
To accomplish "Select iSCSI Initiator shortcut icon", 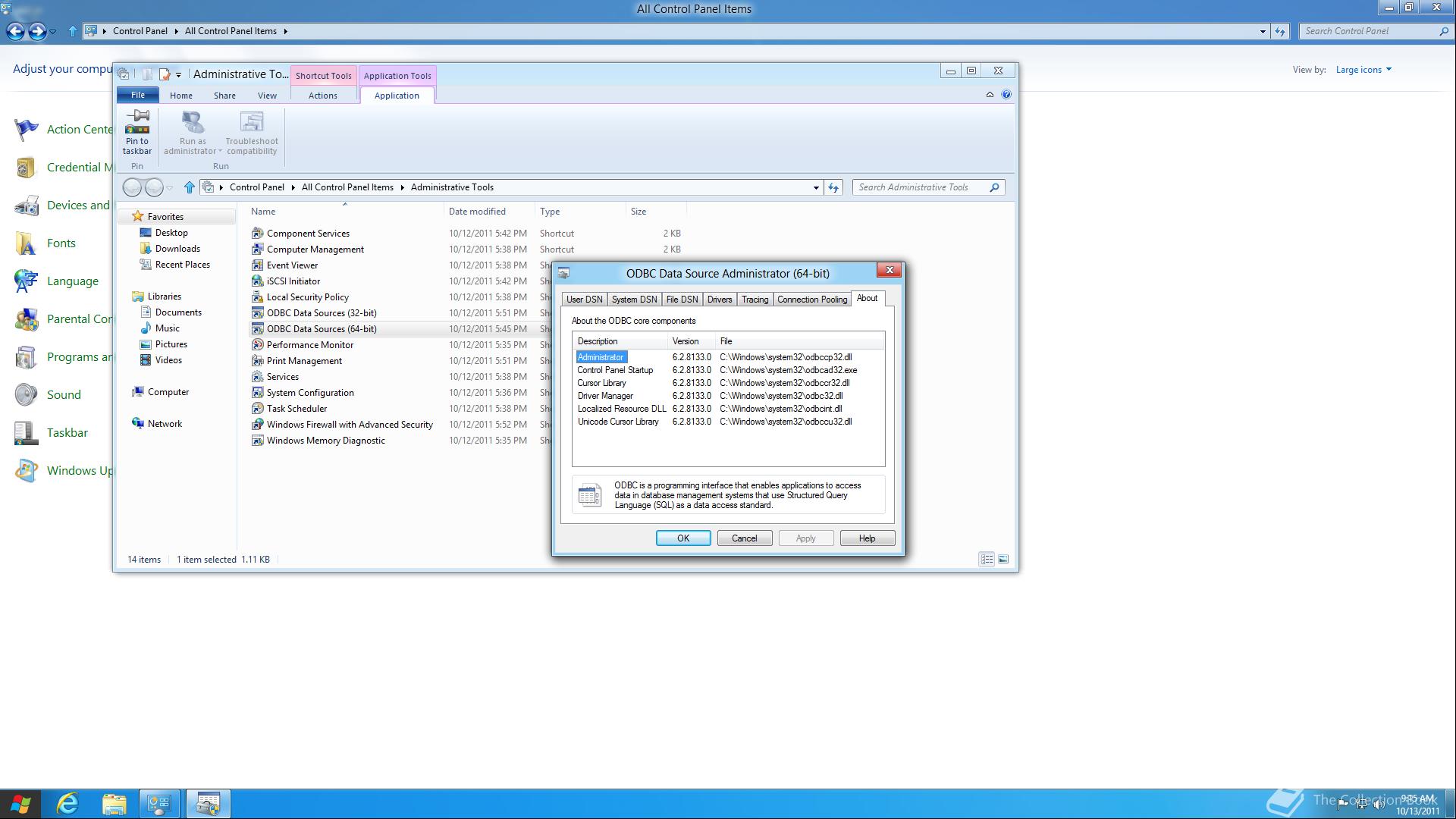I will pyautogui.click(x=258, y=281).
